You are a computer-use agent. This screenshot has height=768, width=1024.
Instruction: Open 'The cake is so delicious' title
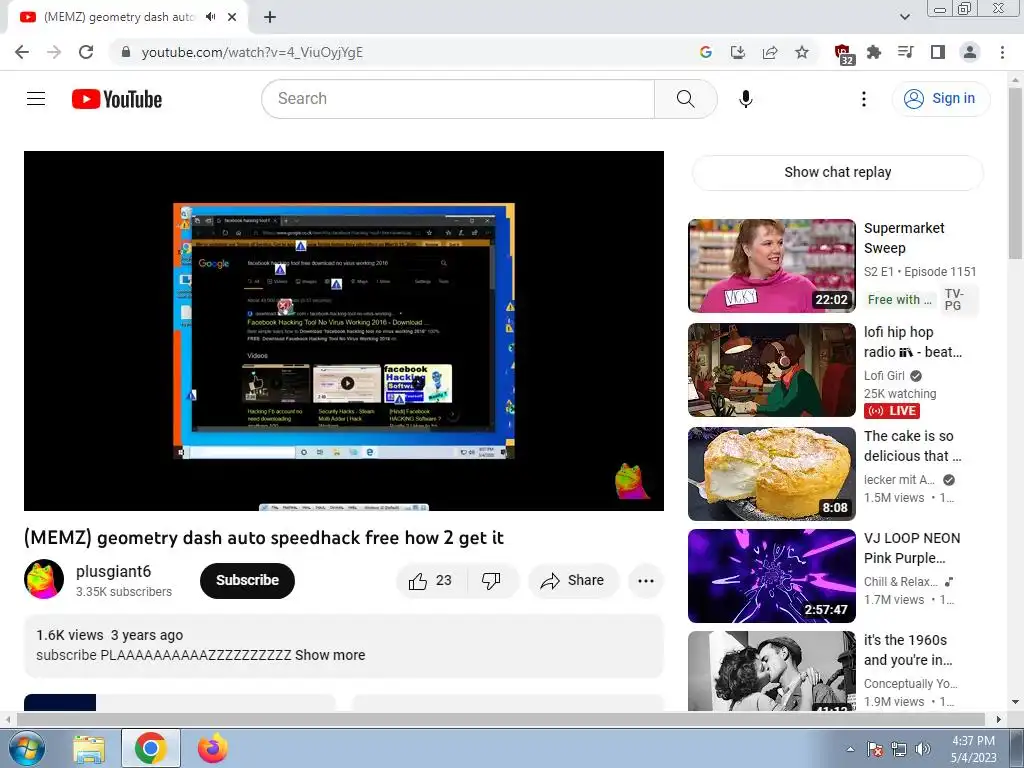[x=912, y=446]
